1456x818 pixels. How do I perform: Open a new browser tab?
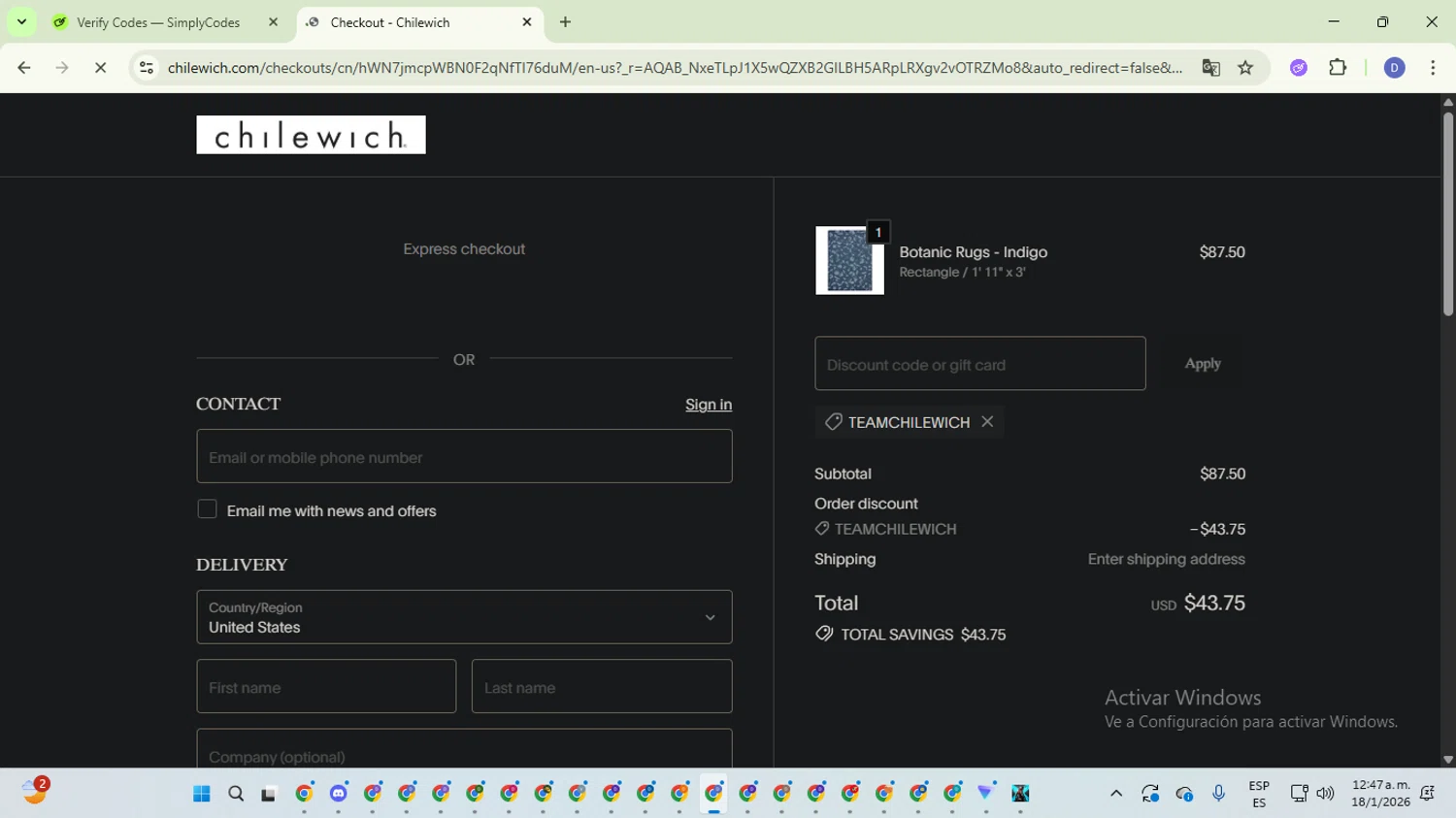(x=565, y=22)
